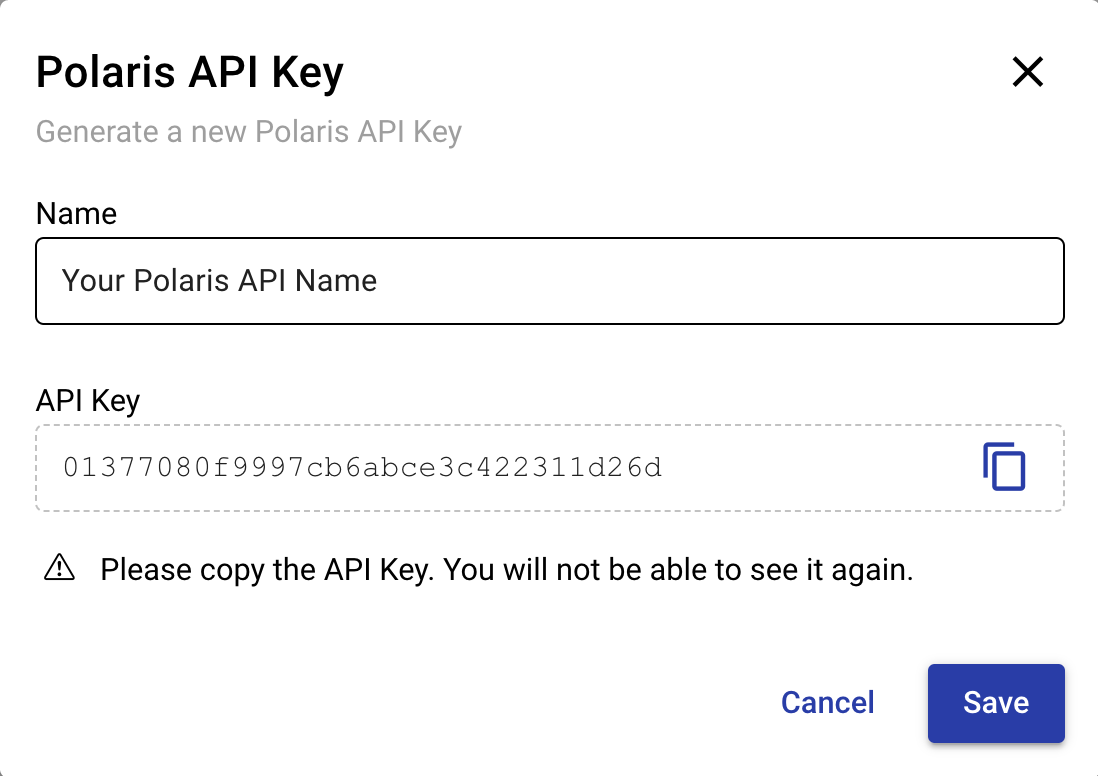Click the 'Polaris API Key' dialog title

[x=190, y=72]
